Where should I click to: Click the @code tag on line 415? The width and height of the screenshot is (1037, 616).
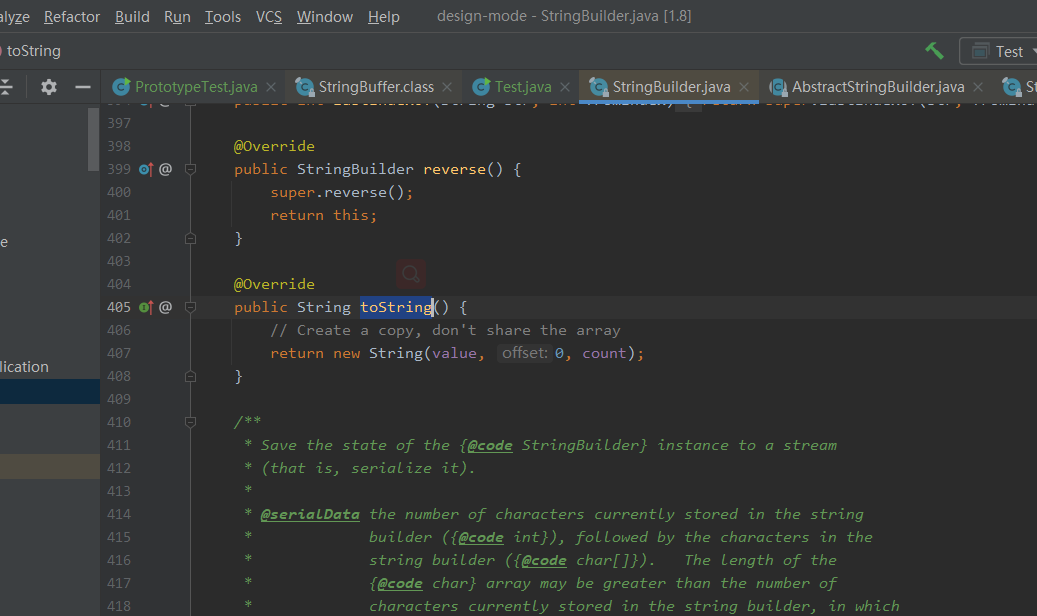point(481,537)
